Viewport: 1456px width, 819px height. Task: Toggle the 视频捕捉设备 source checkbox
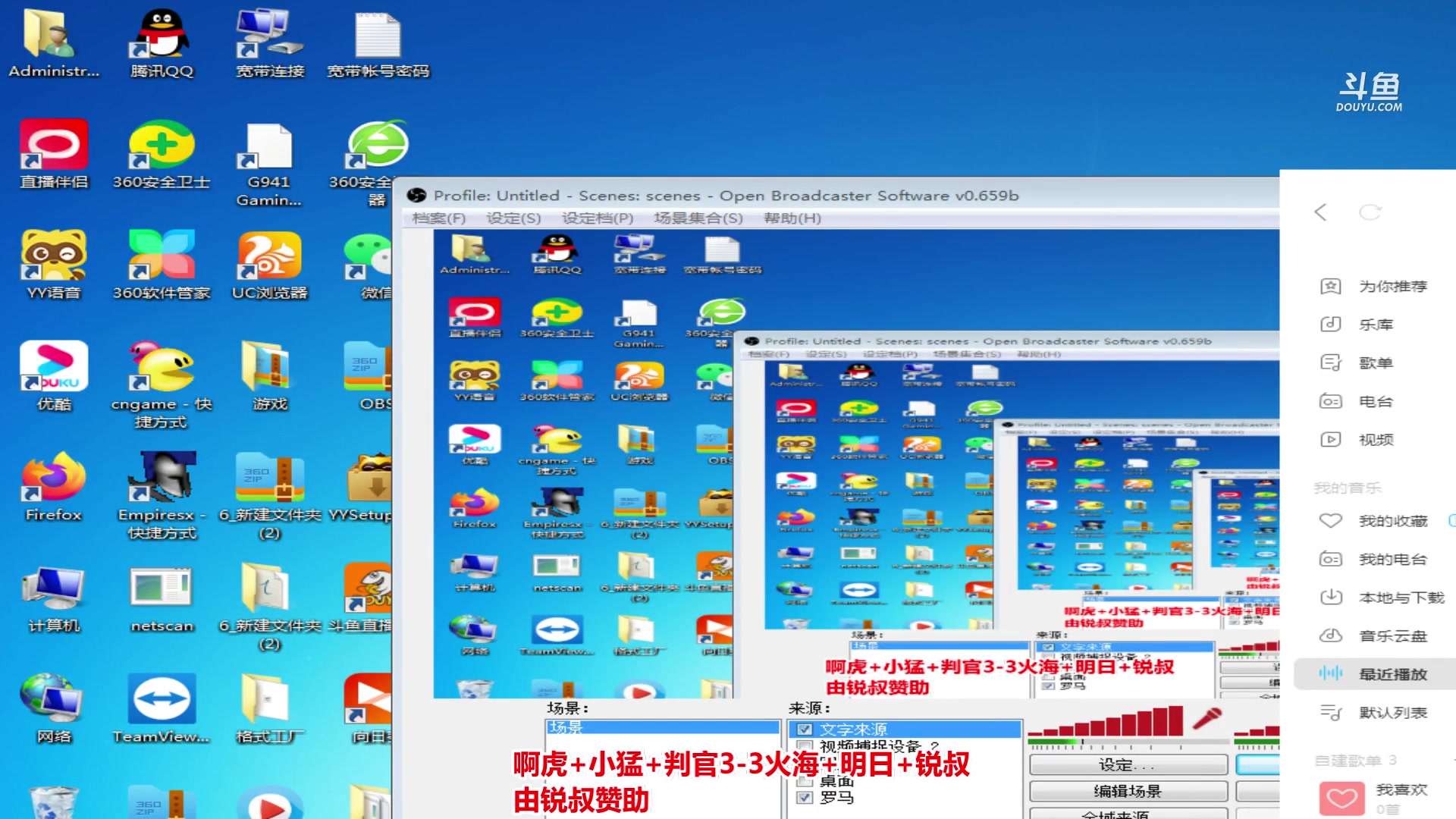(805, 747)
